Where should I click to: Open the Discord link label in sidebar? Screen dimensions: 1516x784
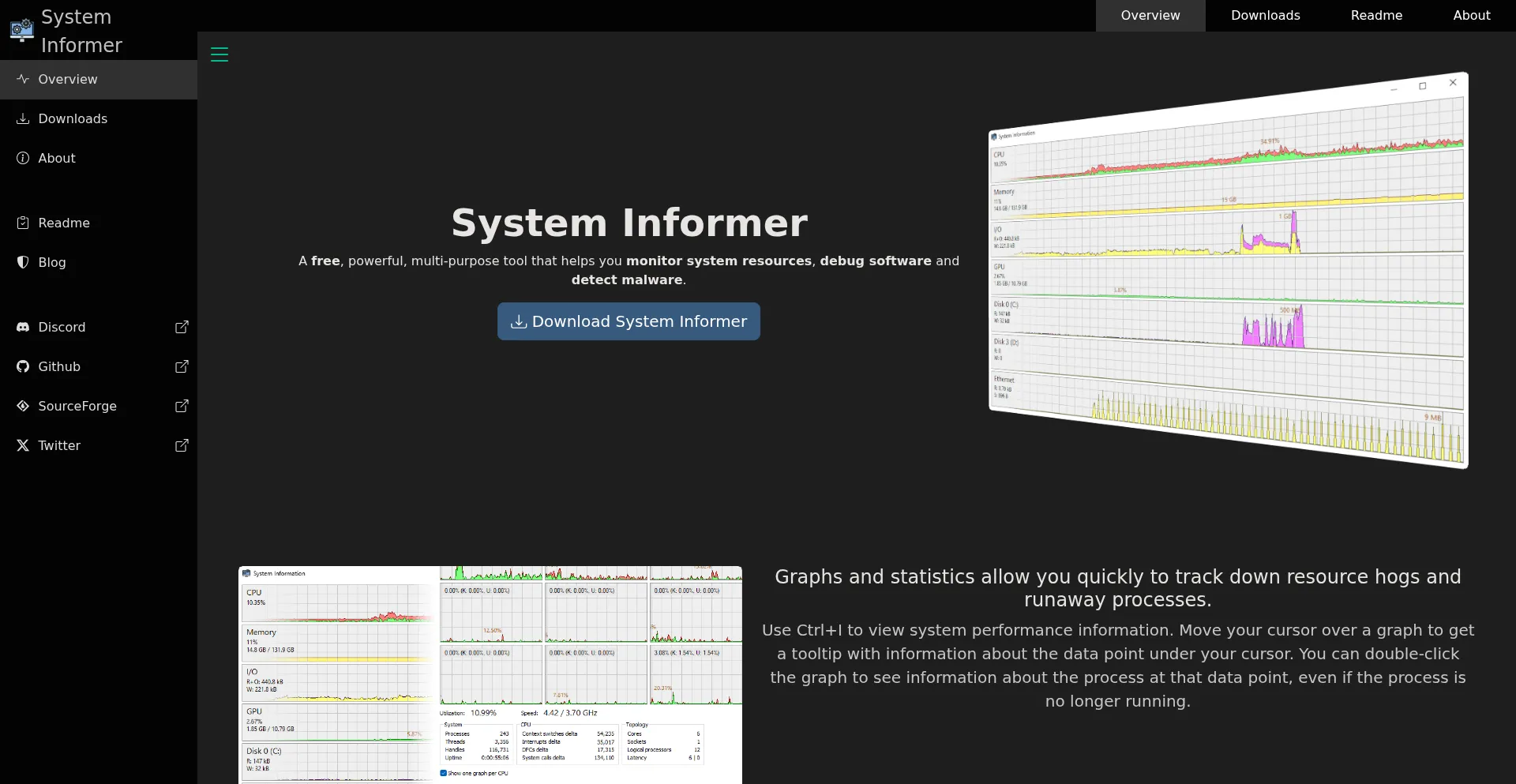point(62,327)
